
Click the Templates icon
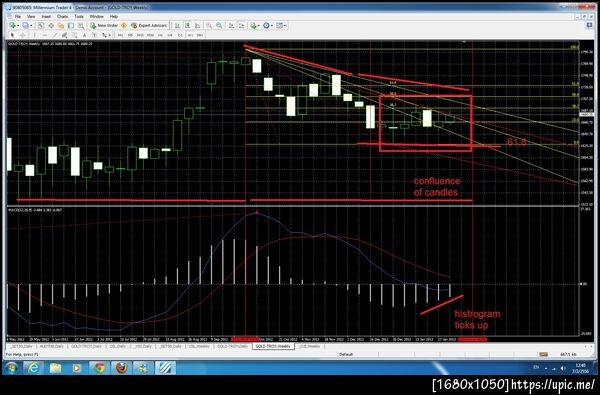tap(279, 25)
